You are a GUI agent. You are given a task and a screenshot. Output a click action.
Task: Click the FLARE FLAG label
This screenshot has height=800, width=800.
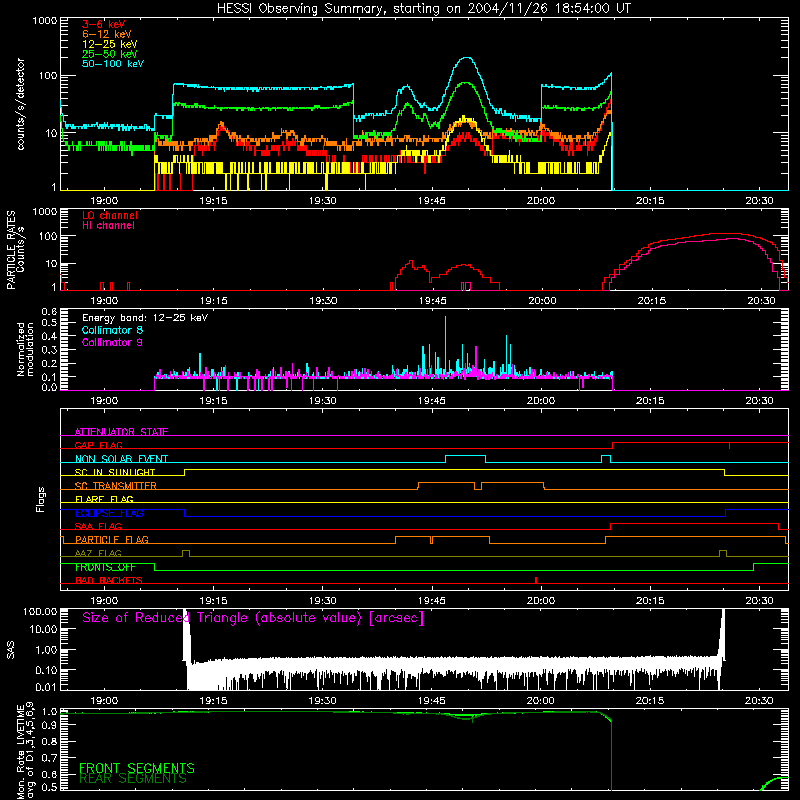(x=104, y=499)
